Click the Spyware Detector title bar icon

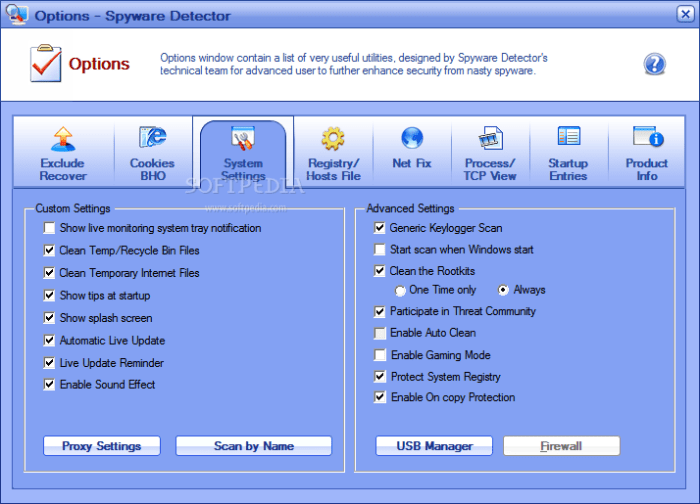[17, 14]
